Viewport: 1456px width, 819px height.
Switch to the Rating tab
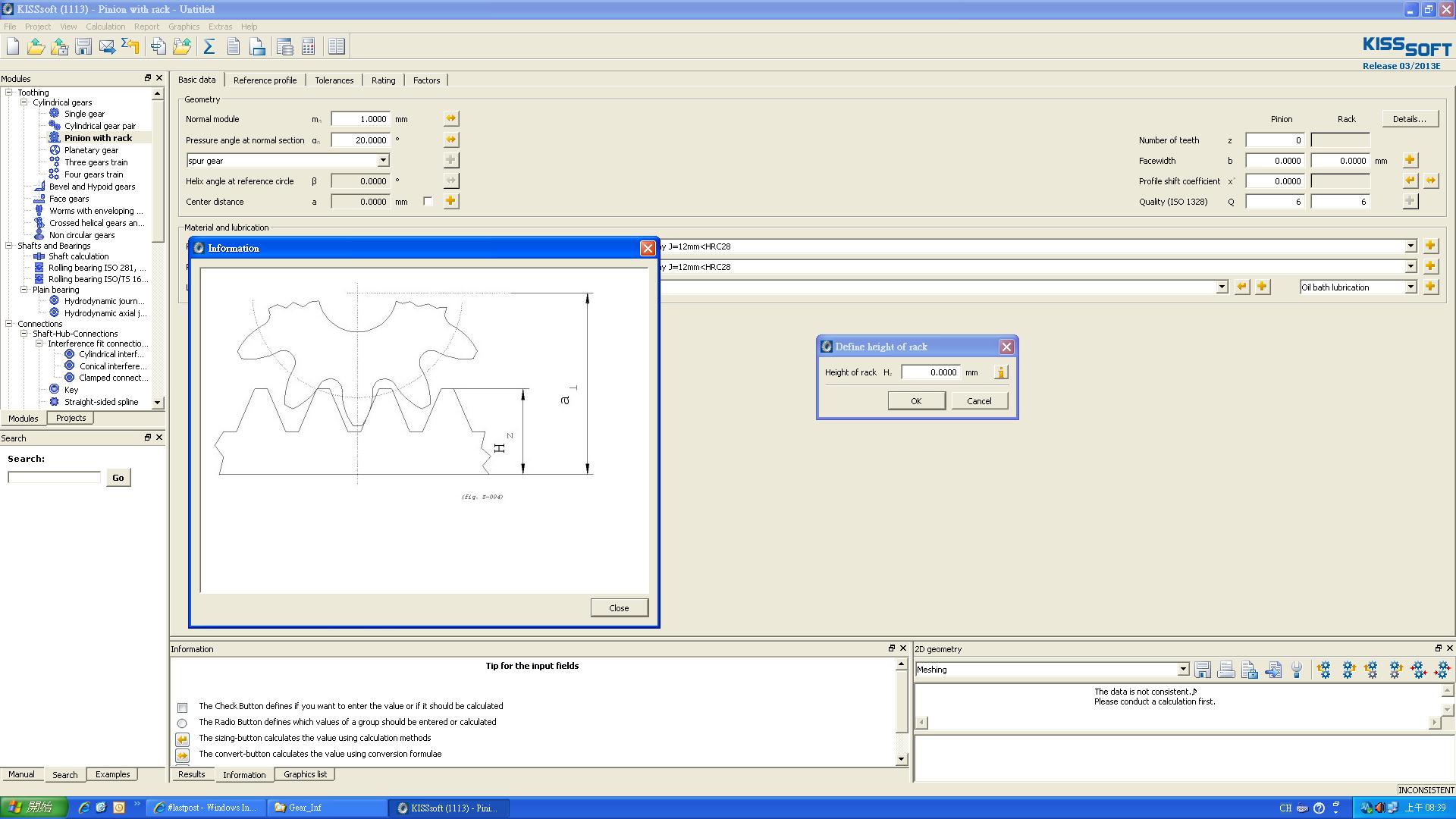383,80
